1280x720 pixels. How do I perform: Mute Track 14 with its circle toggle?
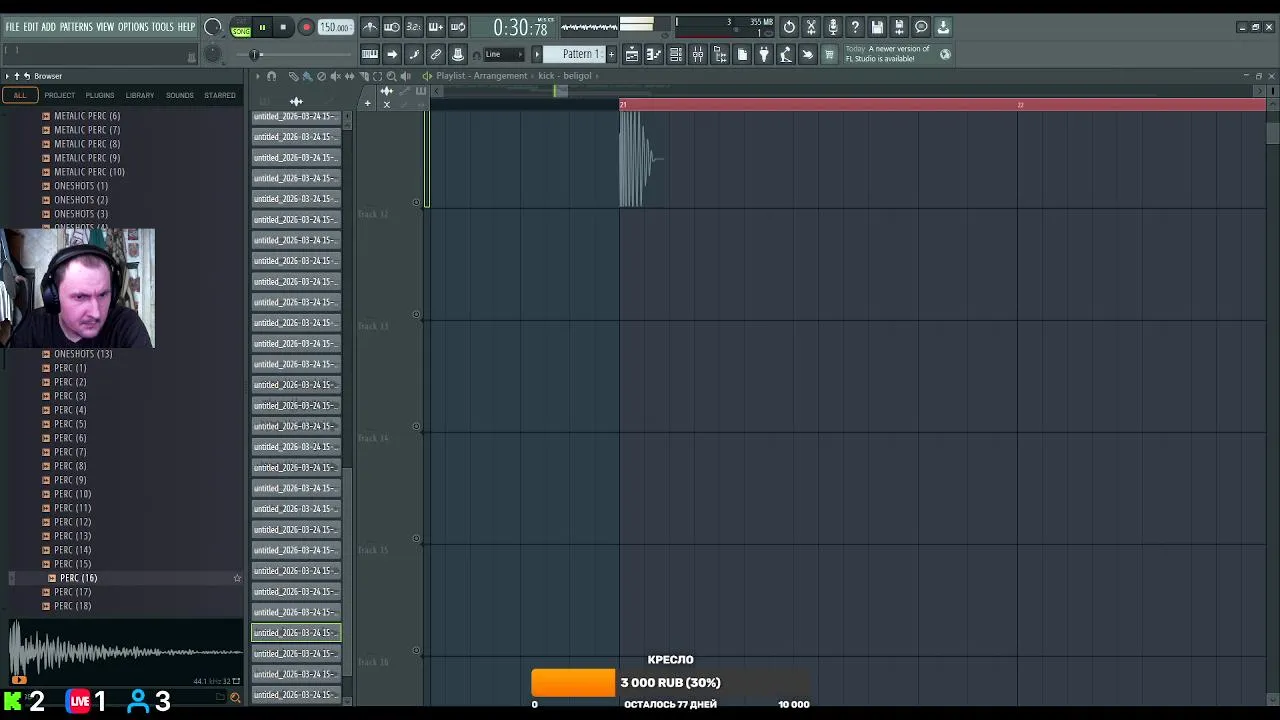point(417,539)
